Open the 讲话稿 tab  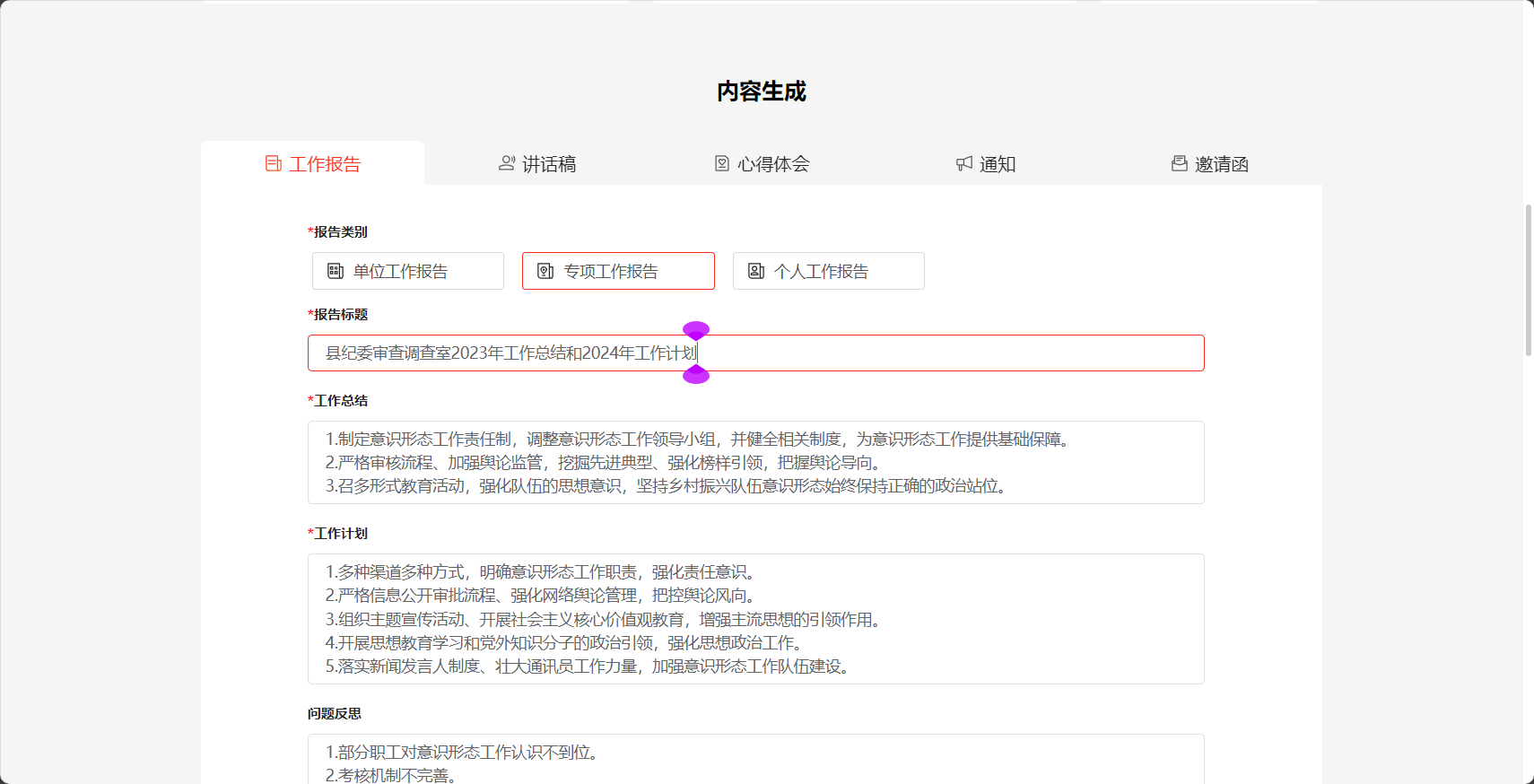[536, 163]
